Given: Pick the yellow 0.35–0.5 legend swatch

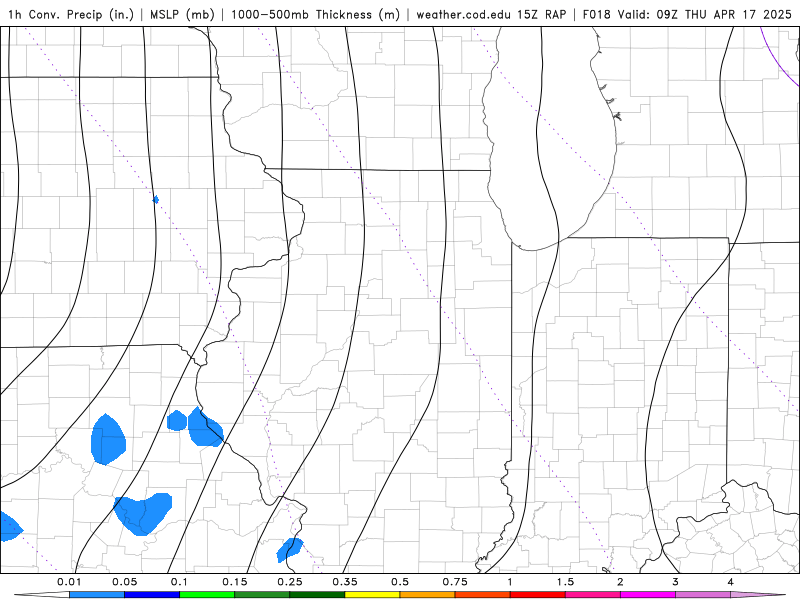Looking at the screenshot, I should point(372,595).
